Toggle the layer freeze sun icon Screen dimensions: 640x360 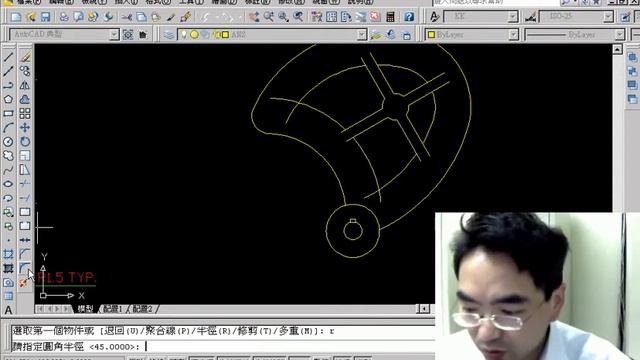194,35
